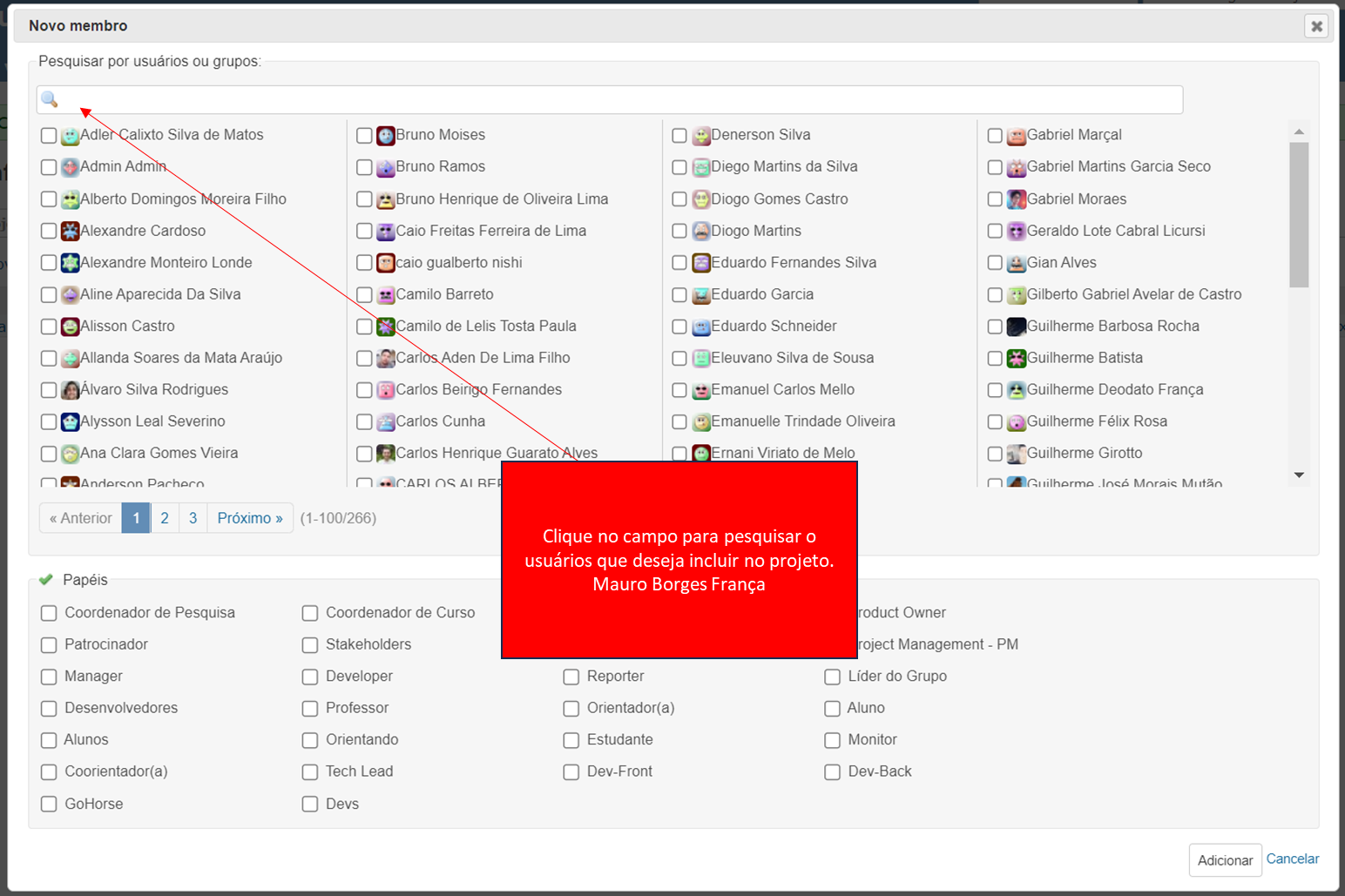Check Diego Martins da Silva
This screenshot has height=896, width=1345.
679,167
